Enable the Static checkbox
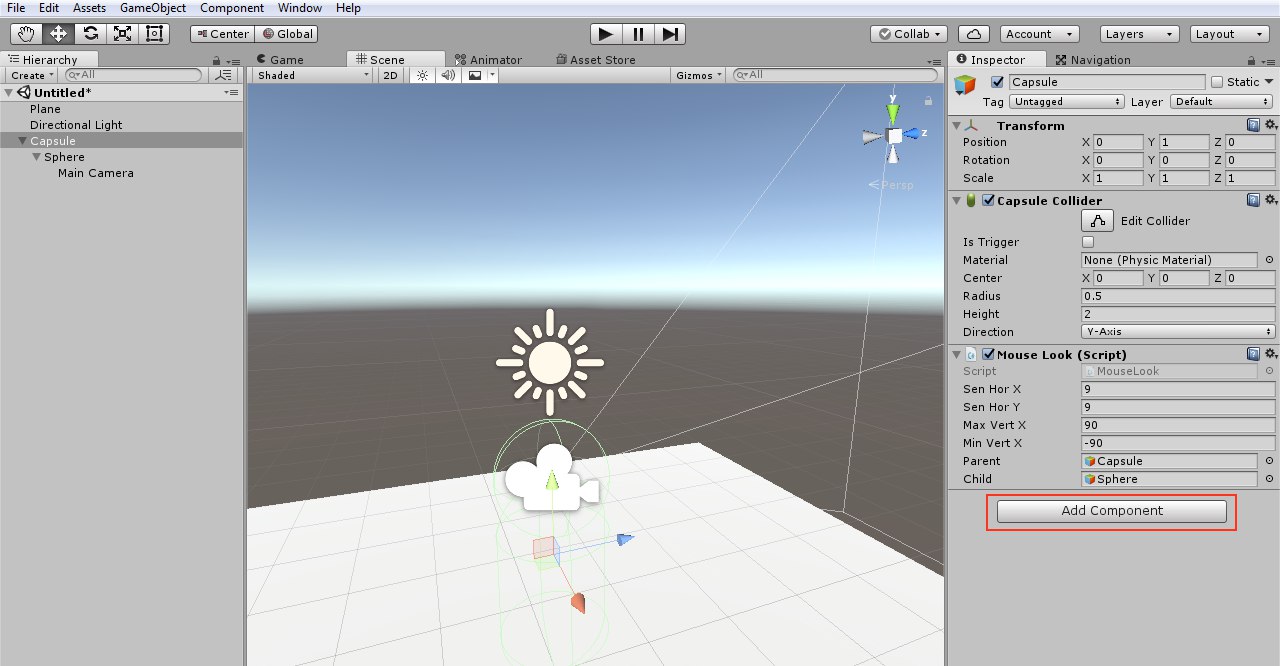This screenshot has width=1280, height=666. point(1217,82)
